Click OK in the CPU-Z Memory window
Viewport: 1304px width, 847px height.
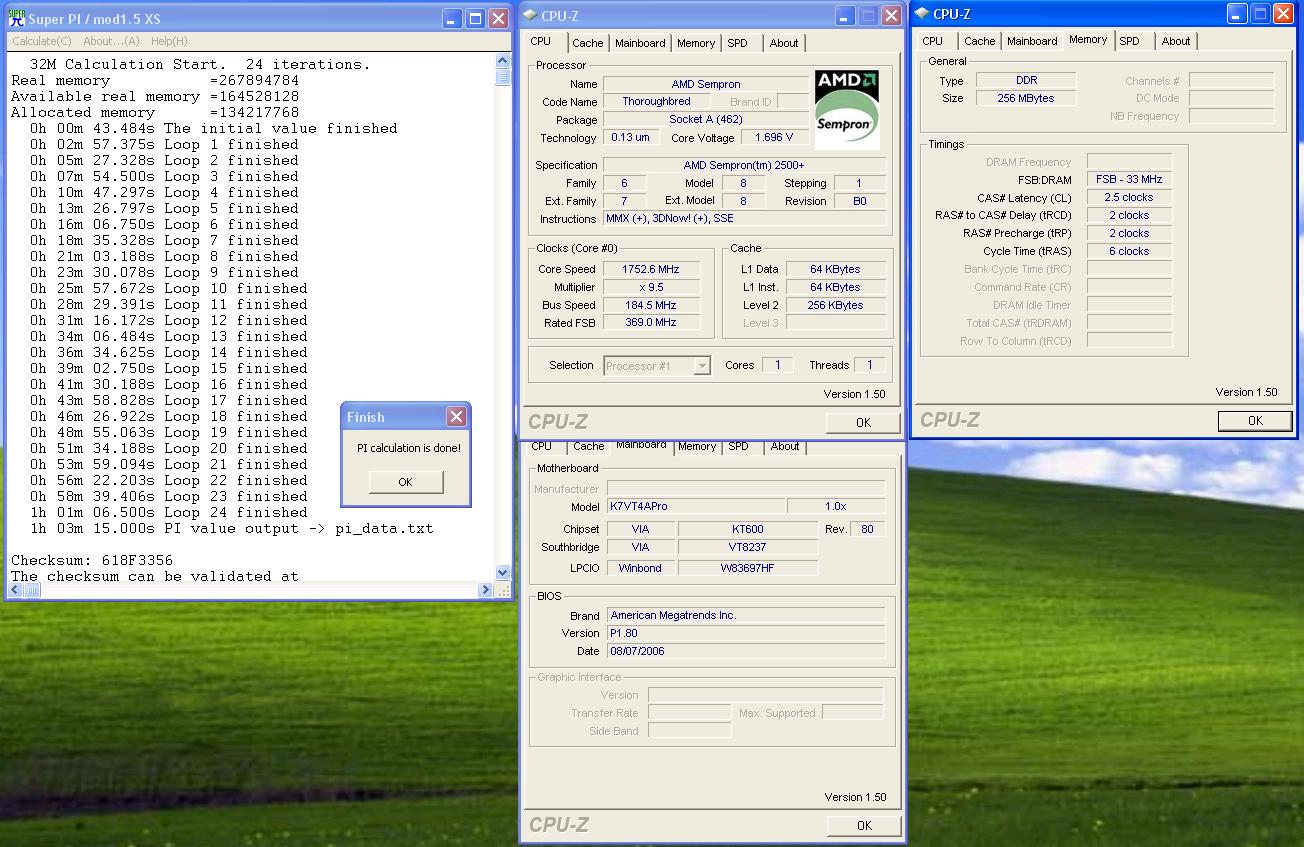coord(1255,421)
